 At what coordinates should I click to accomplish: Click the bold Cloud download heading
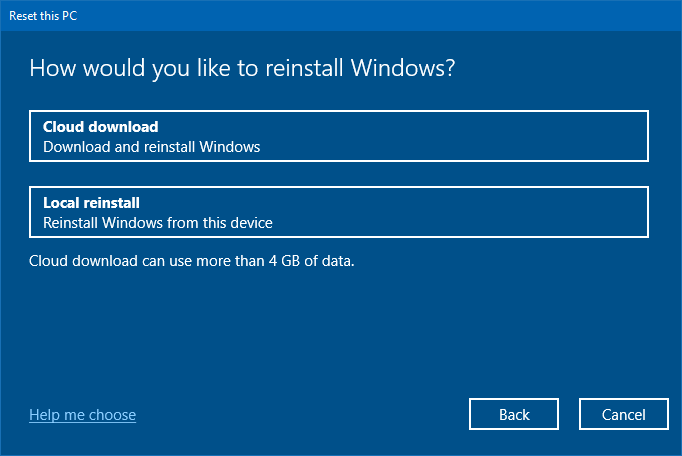click(100, 127)
